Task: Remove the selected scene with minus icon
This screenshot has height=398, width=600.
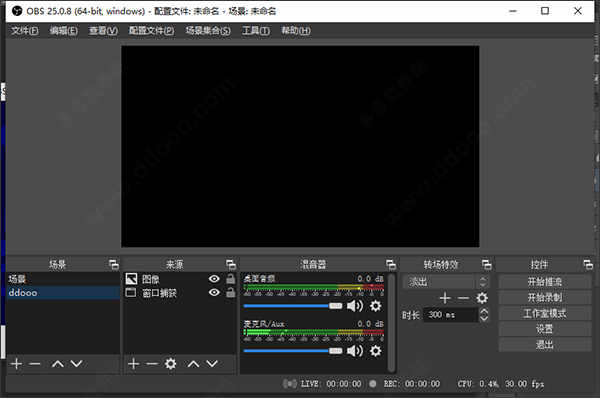Action: [35, 364]
